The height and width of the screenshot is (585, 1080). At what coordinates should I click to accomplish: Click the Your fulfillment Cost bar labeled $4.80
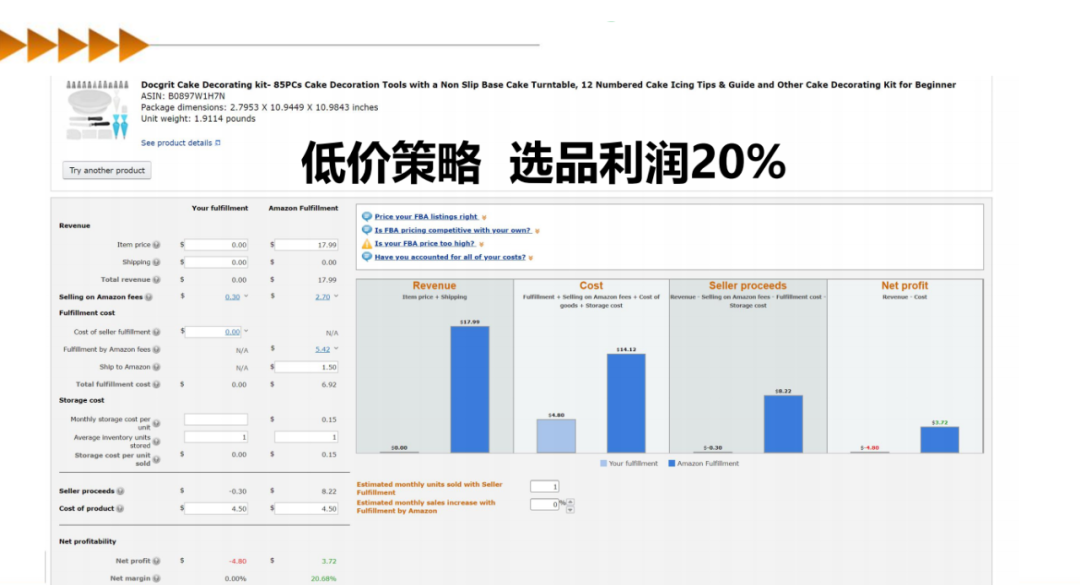coord(556,436)
